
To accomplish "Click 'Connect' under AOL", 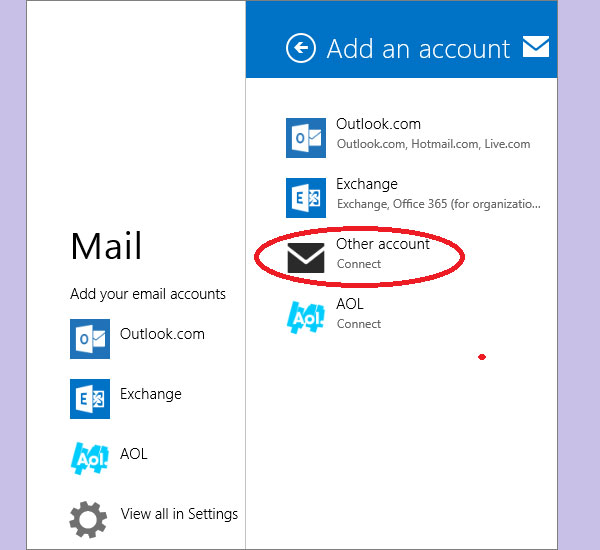I will pos(359,324).
